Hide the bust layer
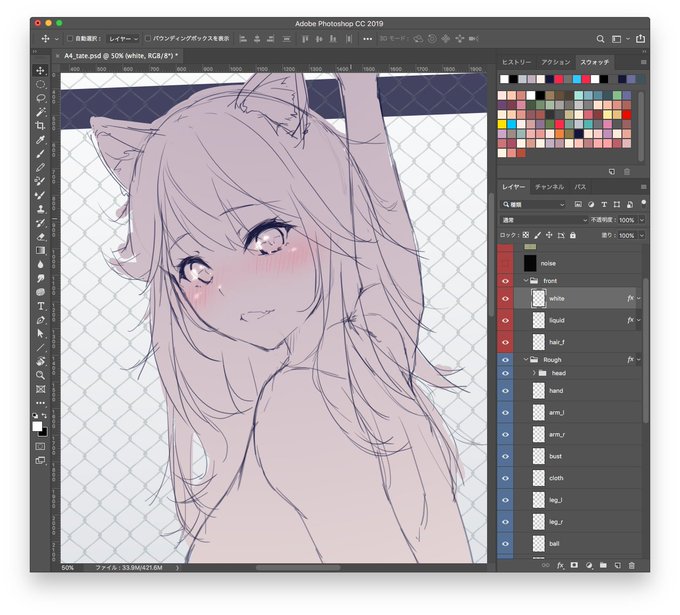Viewport: 680px width, 615px height. 505,456
